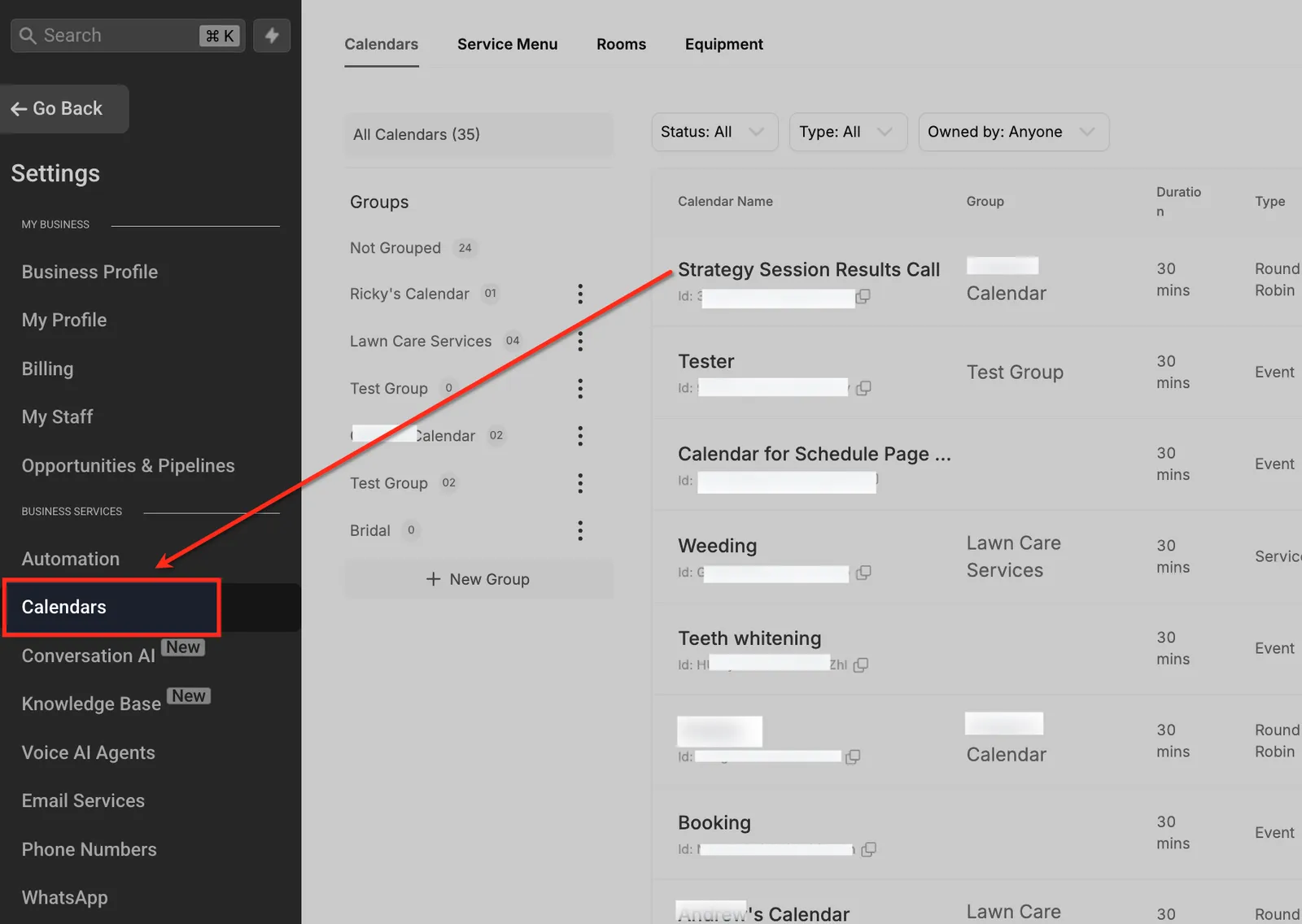Image resolution: width=1302 pixels, height=924 pixels.
Task: Go to My Profile in sidebar
Action: pyautogui.click(x=64, y=320)
